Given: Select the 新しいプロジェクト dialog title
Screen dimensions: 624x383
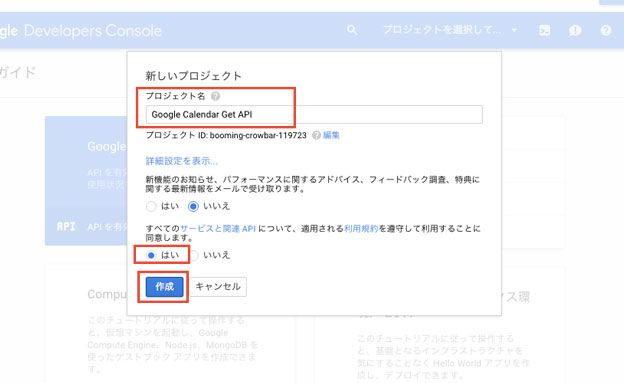Looking at the screenshot, I should tap(193, 76).
